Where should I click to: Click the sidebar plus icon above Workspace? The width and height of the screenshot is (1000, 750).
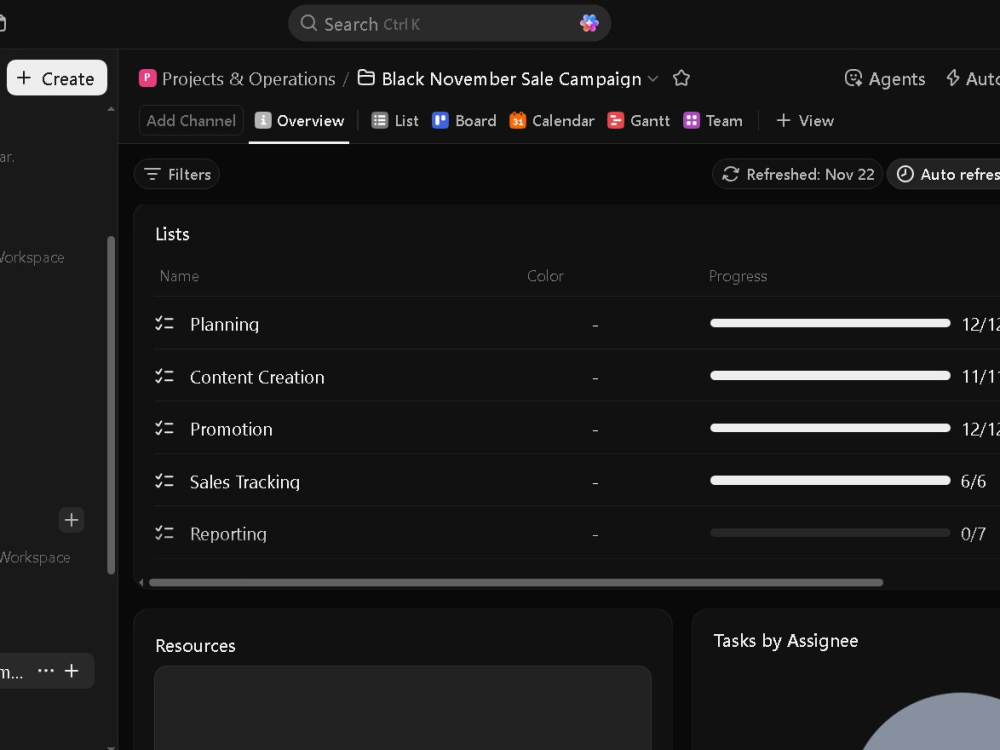coord(71,520)
